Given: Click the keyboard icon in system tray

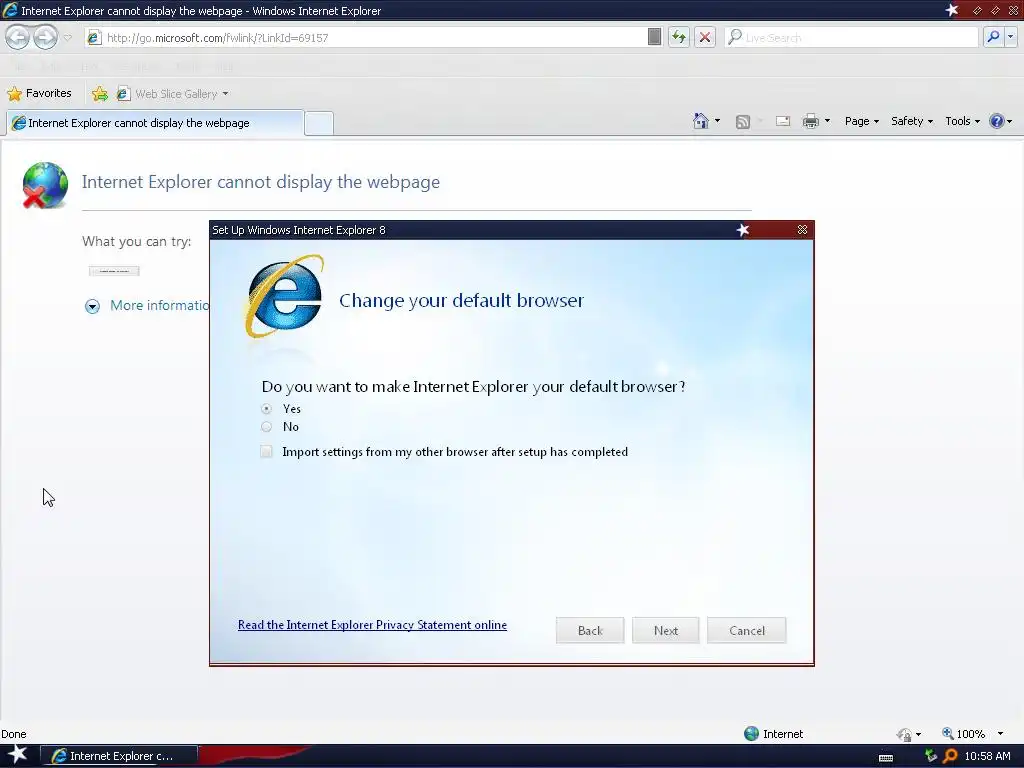Looking at the screenshot, I should click(x=886, y=758).
